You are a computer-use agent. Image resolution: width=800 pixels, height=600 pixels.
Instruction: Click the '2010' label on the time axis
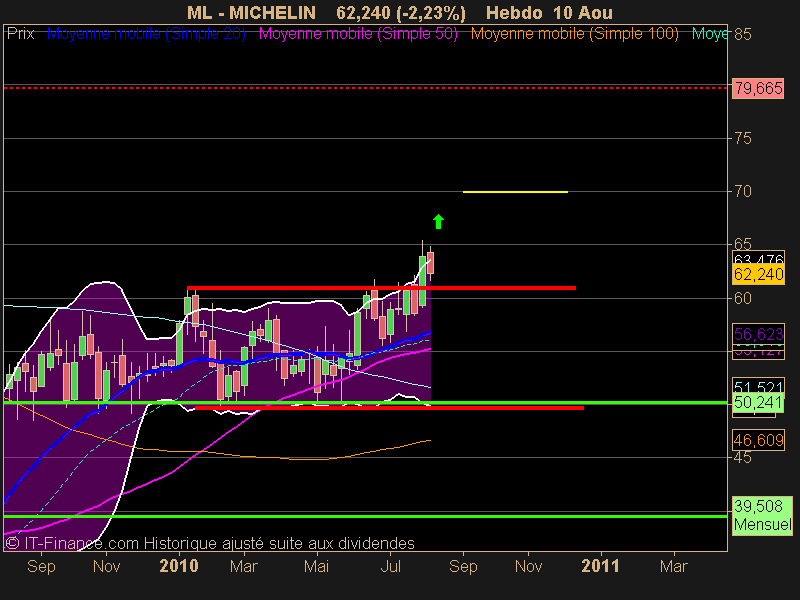coord(179,566)
